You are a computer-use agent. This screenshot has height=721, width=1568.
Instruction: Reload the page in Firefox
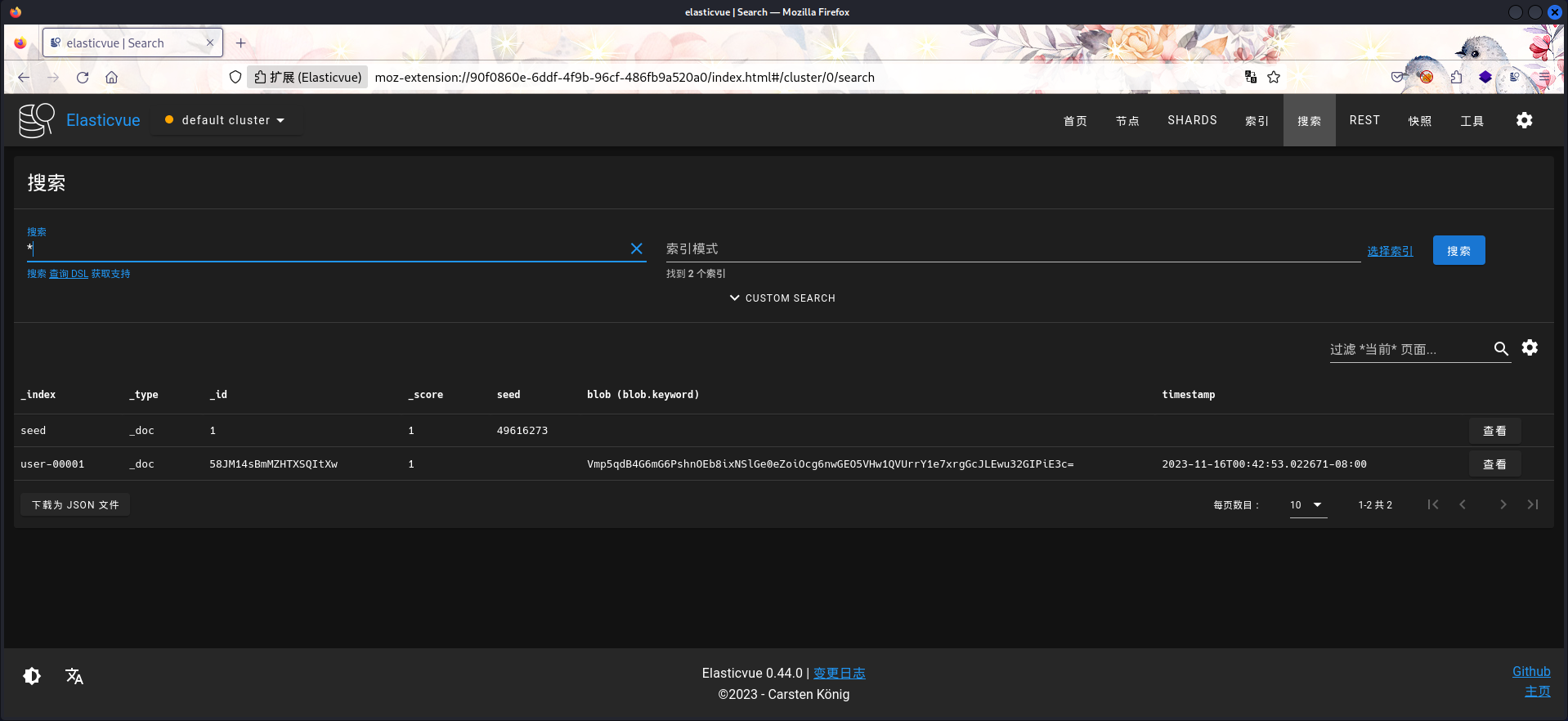(x=83, y=77)
